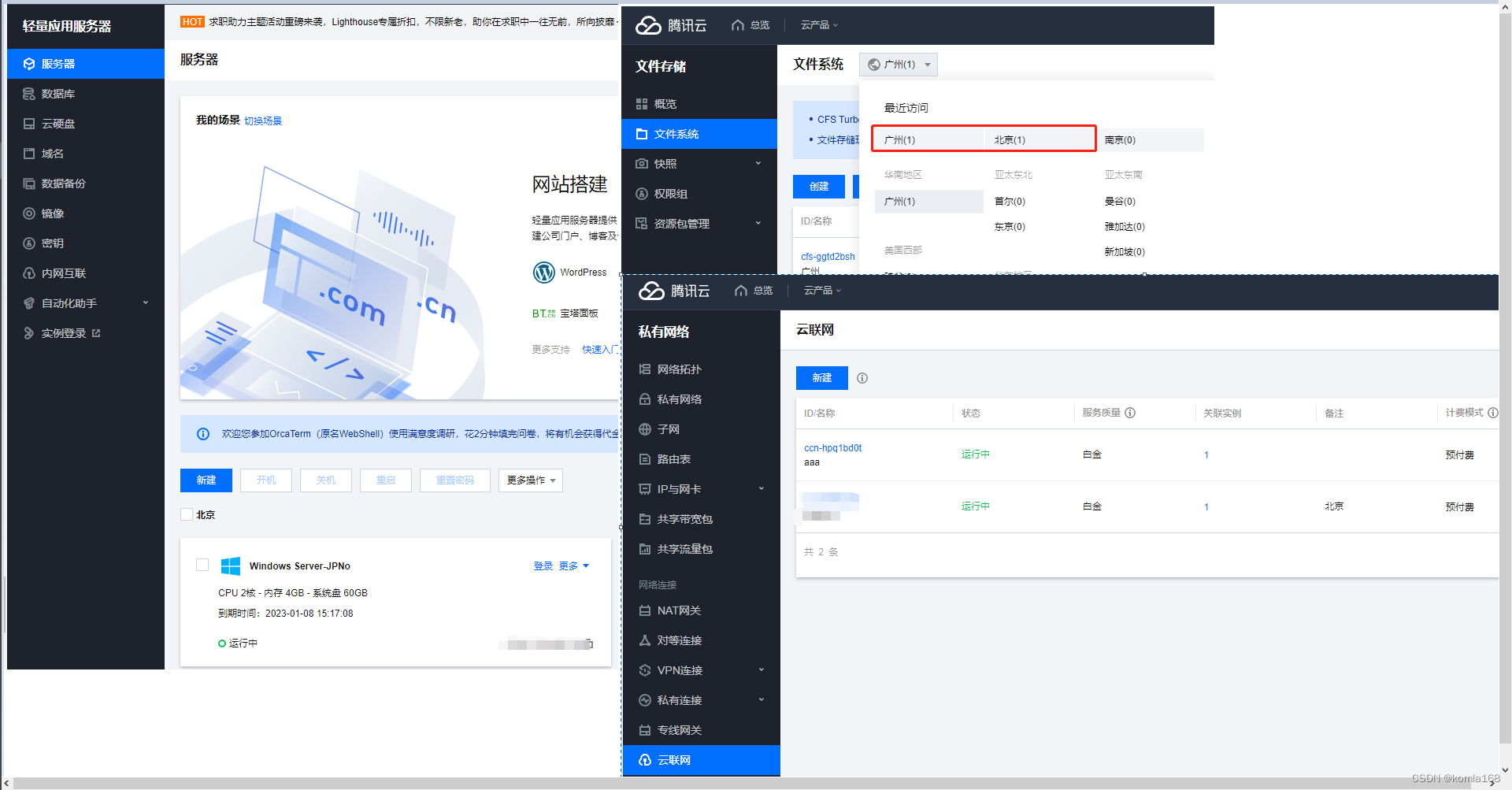This screenshot has width=1512, height=790.
Task: Open 共享带宽包 in sidebar
Action: click(702, 519)
